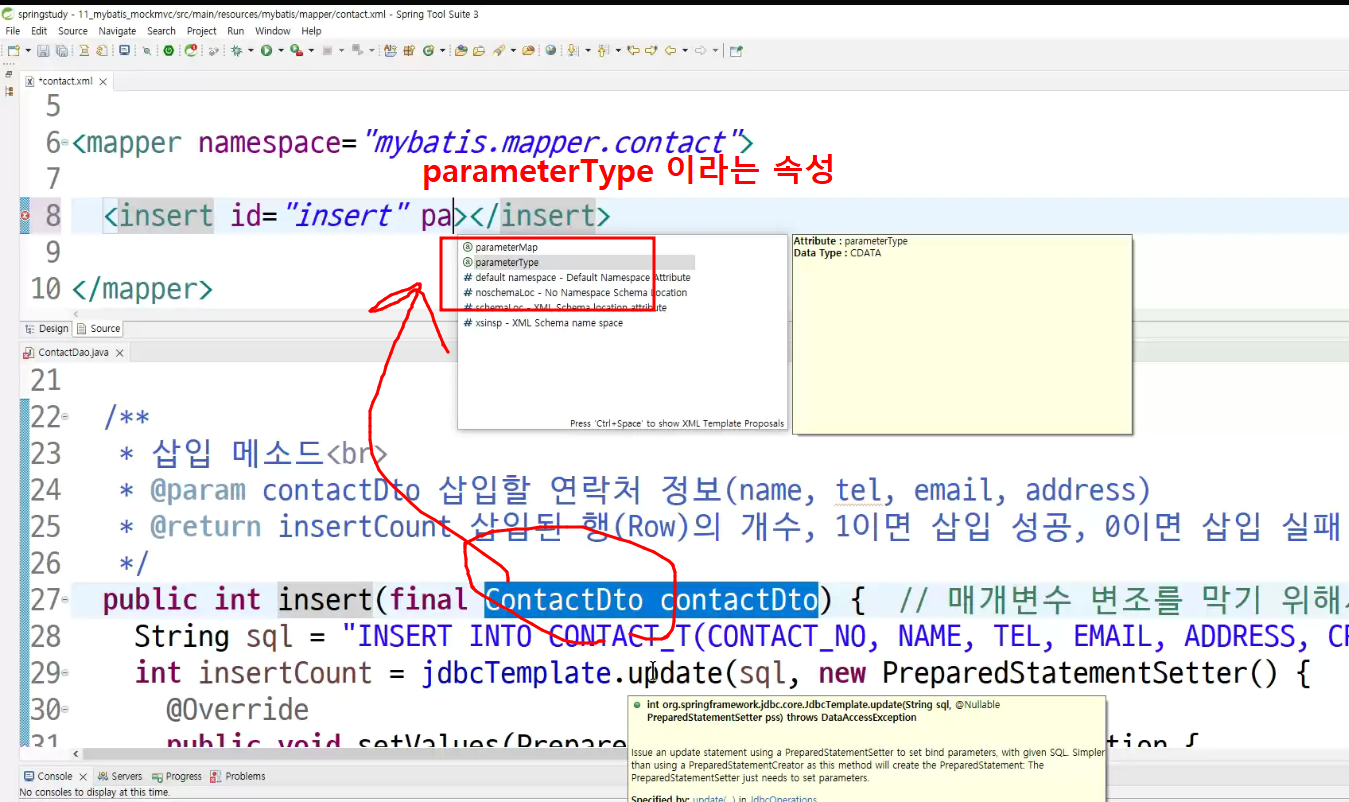Screen dimensions: 1349x802
Task: Click the Search flashlight toolbar icon
Action: pyautogui.click(x=498, y=50)
